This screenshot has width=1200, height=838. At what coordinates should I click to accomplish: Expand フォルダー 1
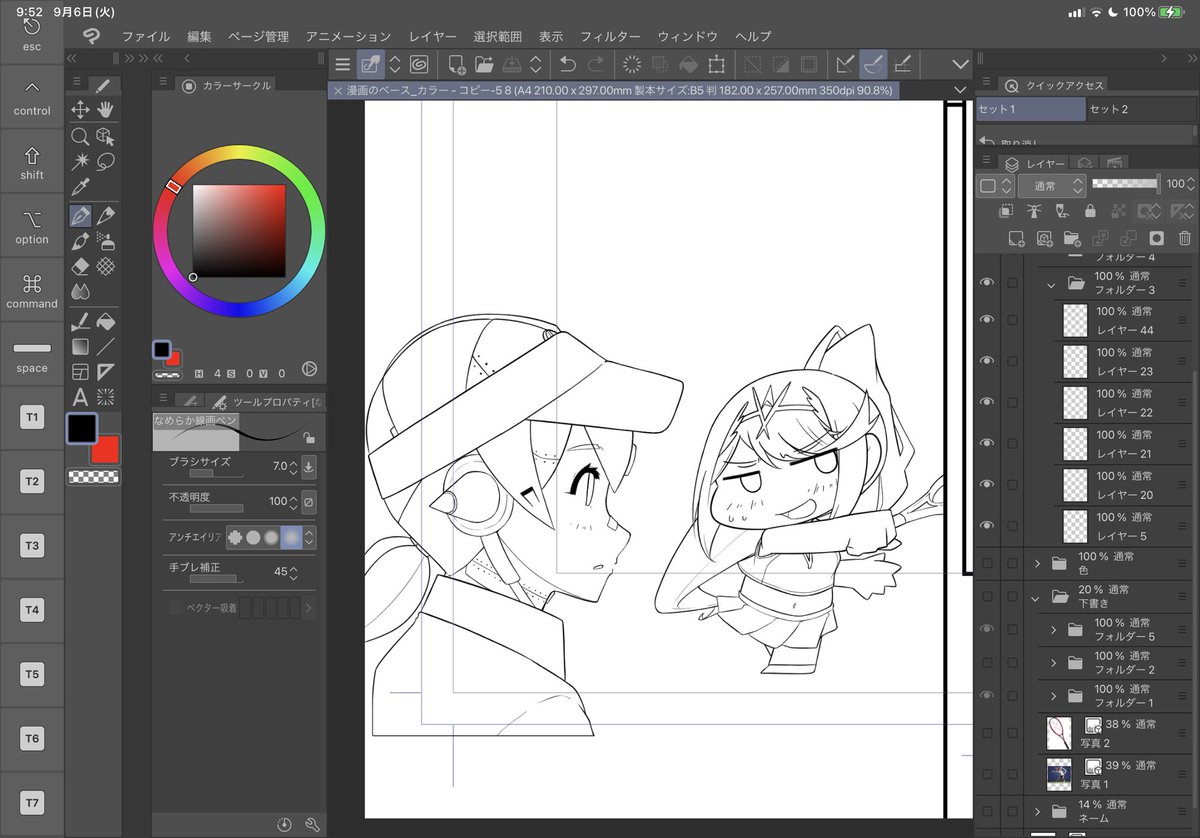click(1053, 695)
